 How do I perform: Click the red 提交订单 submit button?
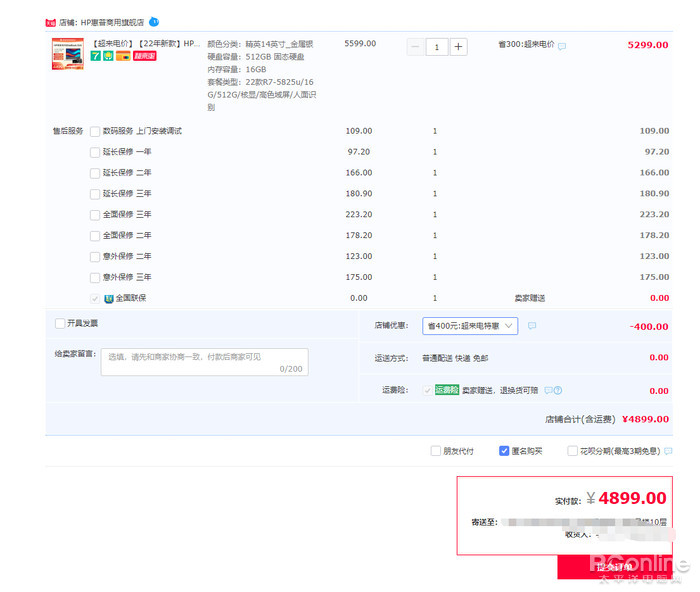click(614, 567)
